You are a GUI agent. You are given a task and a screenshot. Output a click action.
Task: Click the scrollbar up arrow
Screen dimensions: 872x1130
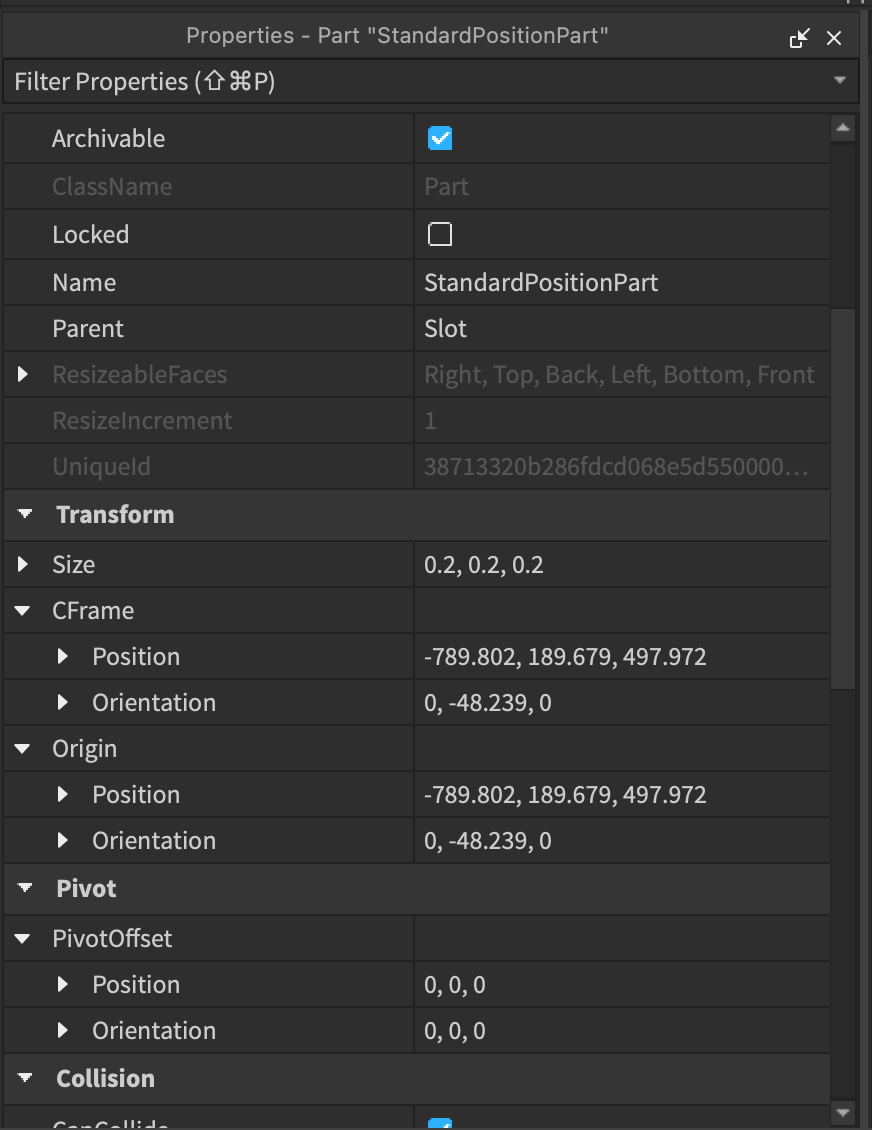[x=843, y=127]
